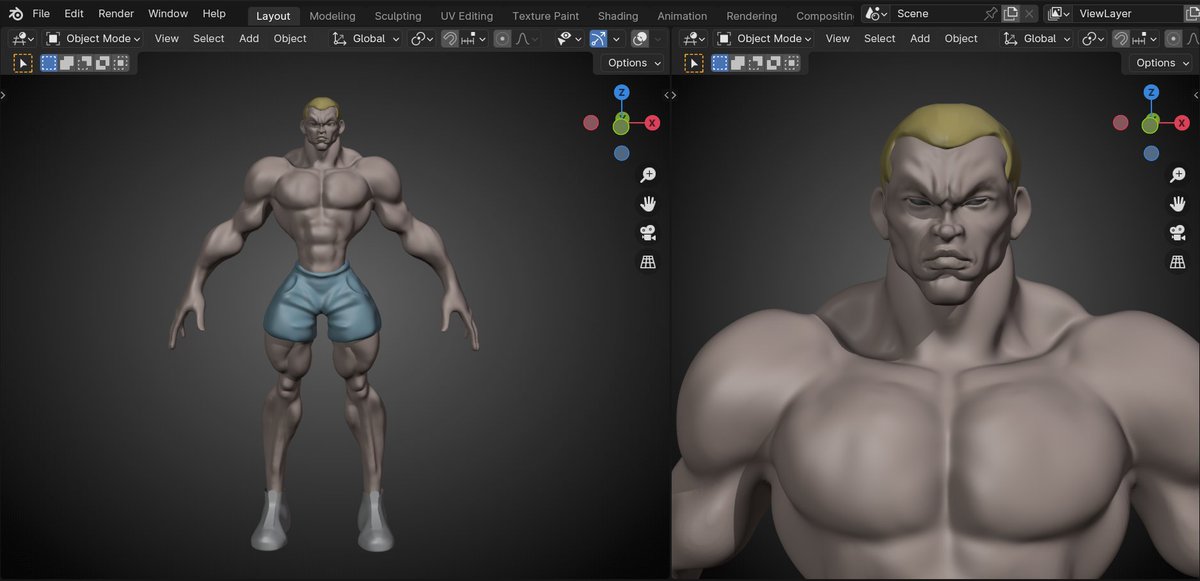Toggle Show Gizmo button in left viewport
1200x581 pixels.
click(598, 39)
